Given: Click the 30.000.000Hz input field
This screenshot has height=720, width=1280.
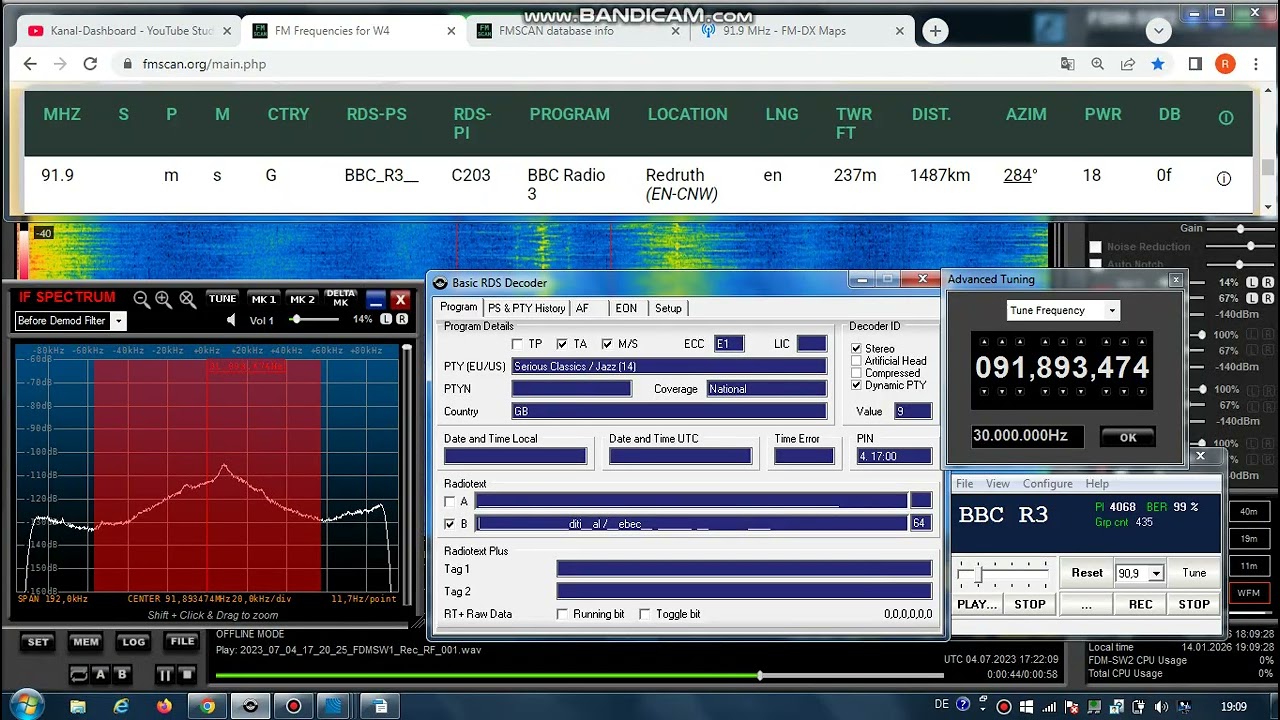Looking at the screenshot, I should pos(1028,436).
